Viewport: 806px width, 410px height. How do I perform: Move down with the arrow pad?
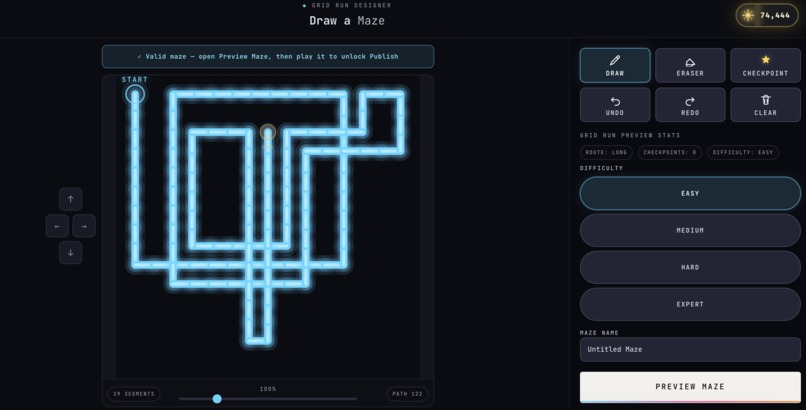pos(70,253)
